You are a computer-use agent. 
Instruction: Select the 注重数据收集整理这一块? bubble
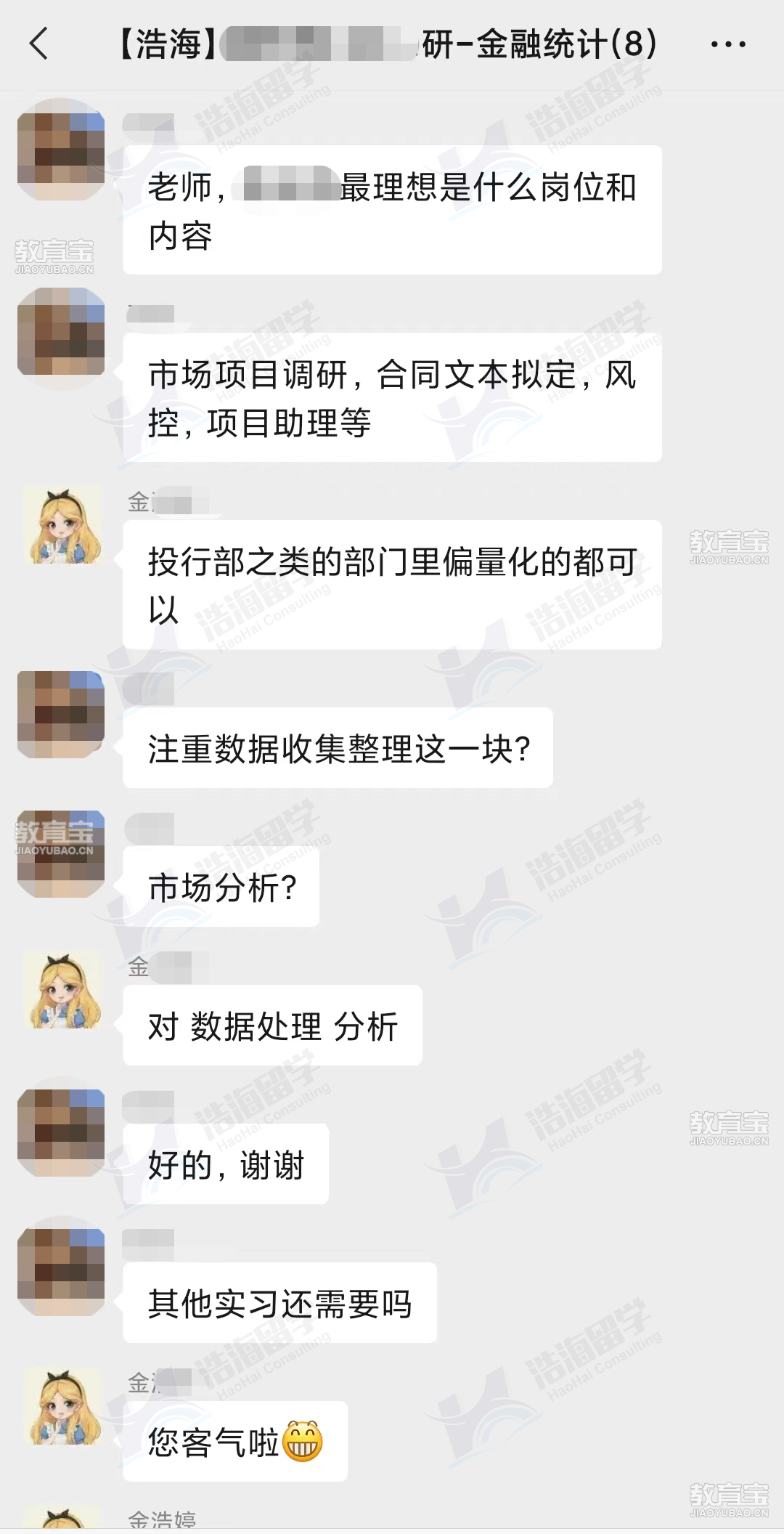338,748
